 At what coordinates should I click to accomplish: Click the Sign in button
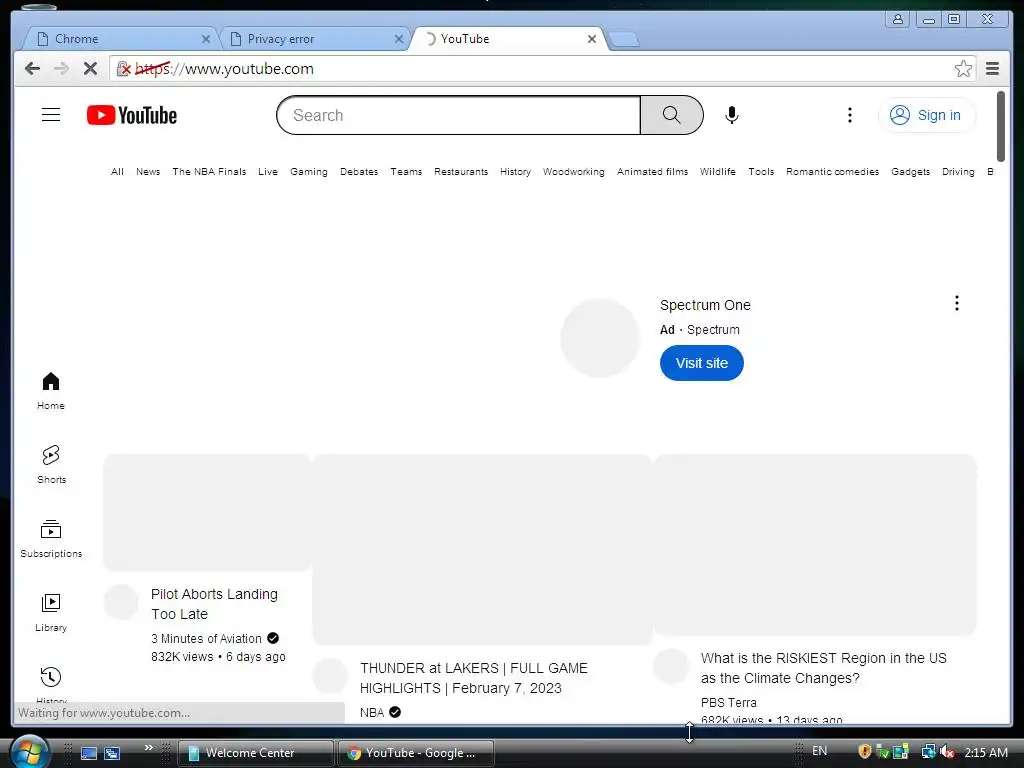[x=927, y=115]
